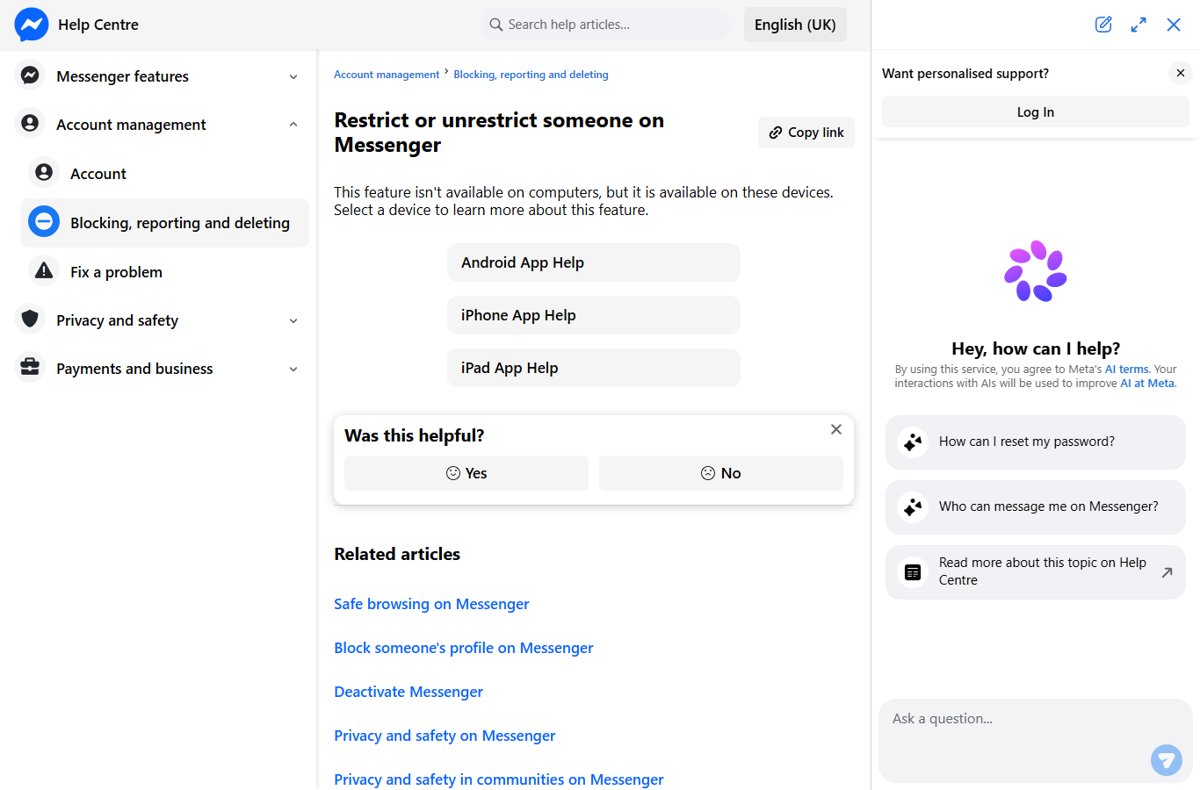Open iPad App Help
1200x790 pixels.
click(x=594, y=368)
